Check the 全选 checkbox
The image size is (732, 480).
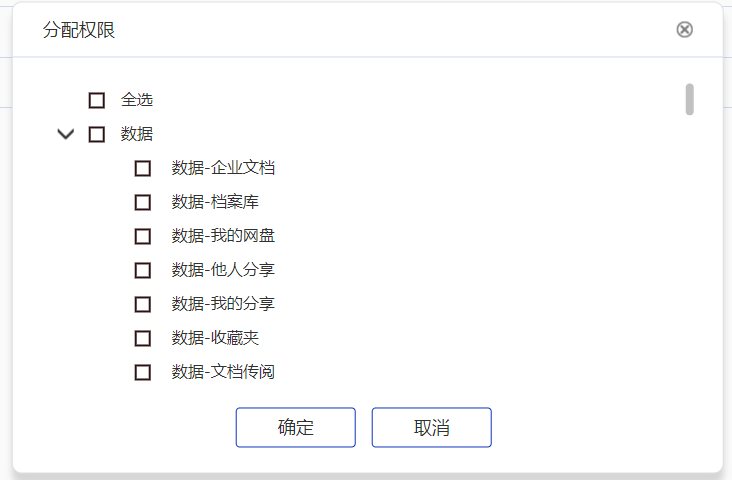point(97,100)
